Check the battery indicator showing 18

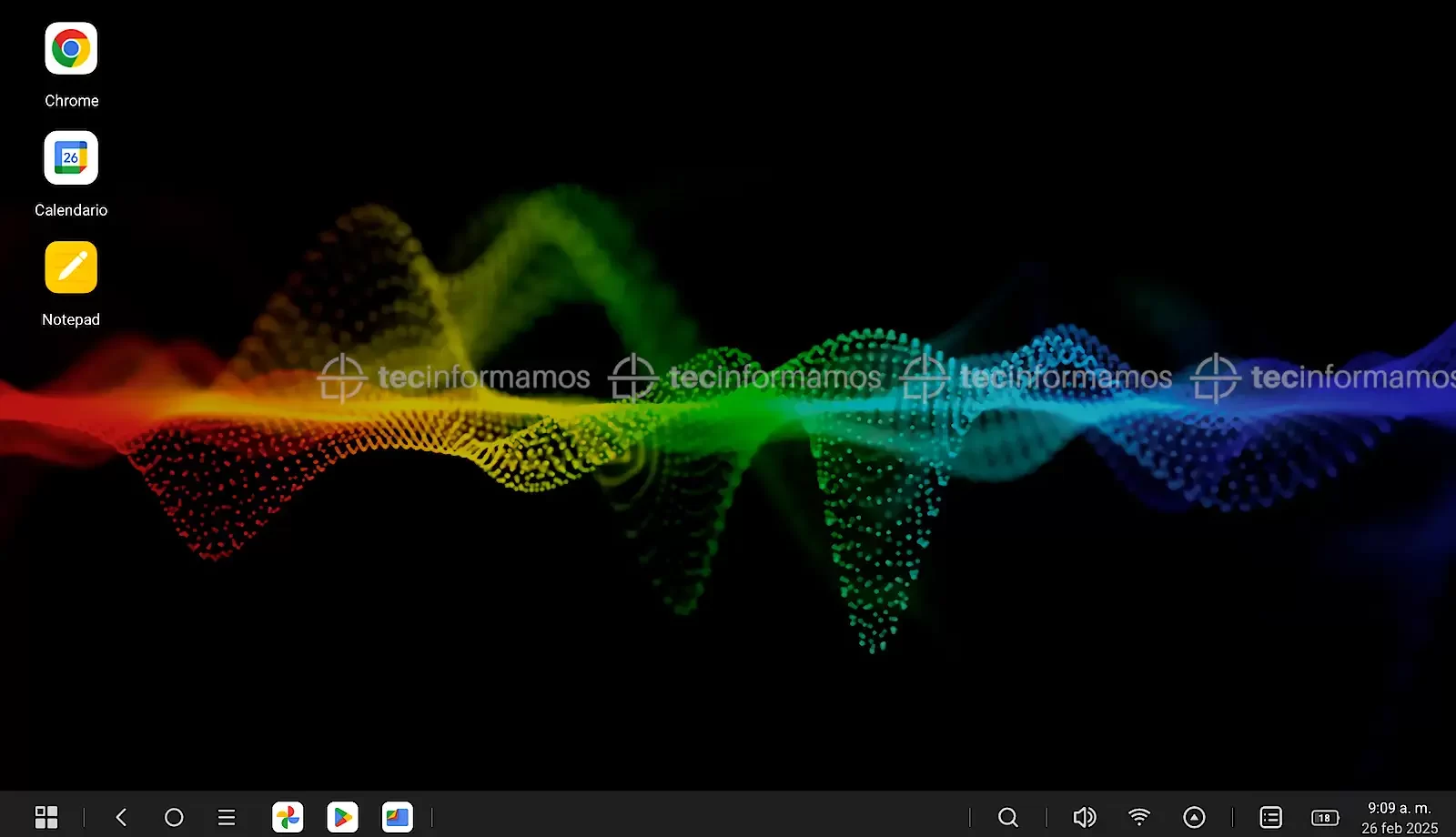[1324, 817]
